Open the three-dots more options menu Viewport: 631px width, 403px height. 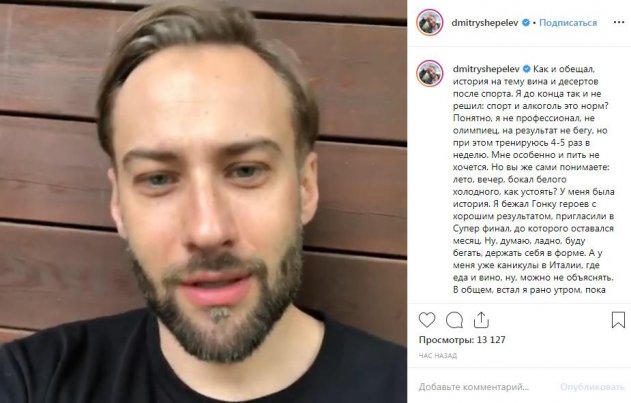coord(619,23)
